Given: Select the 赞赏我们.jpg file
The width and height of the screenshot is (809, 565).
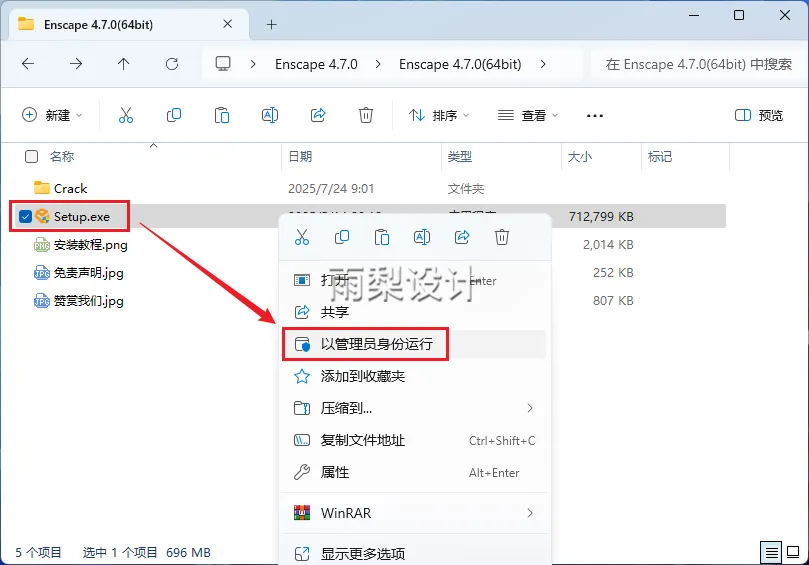Looking at the screenshot, I should pos(89,300).
